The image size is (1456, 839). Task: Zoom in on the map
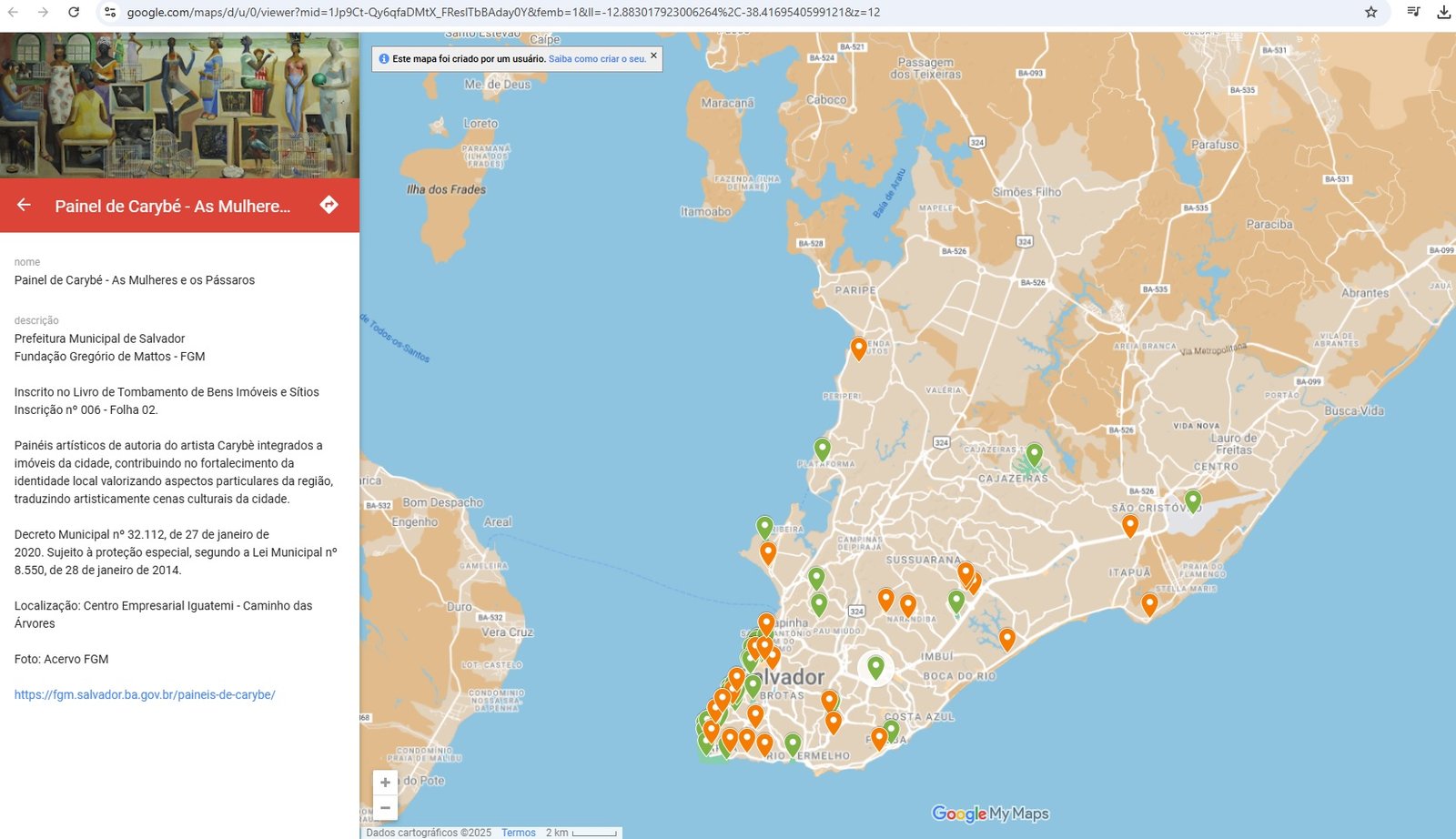(385, 783)
